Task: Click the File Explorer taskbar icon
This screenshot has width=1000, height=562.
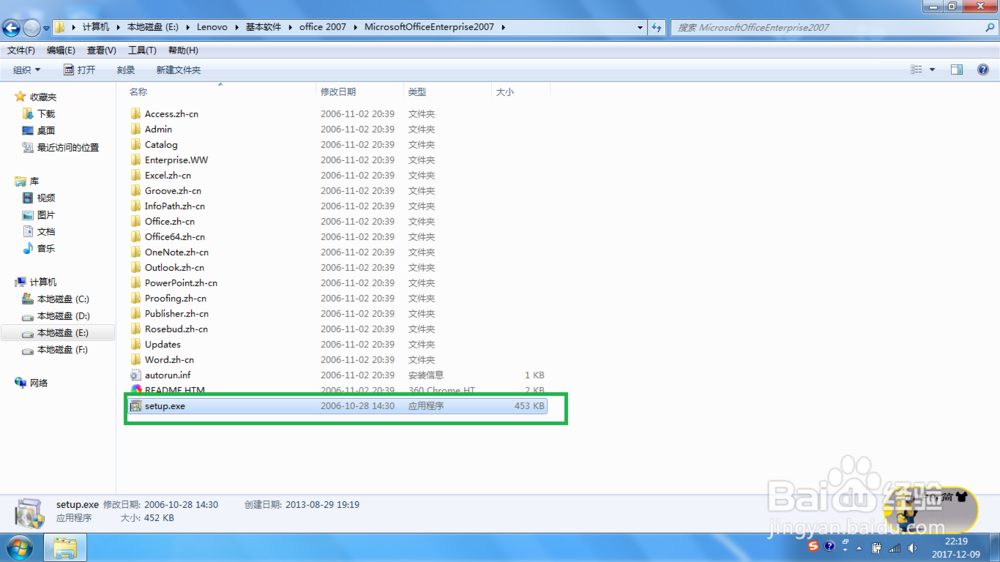Action: pyautogui.click(x=64, y=548)
